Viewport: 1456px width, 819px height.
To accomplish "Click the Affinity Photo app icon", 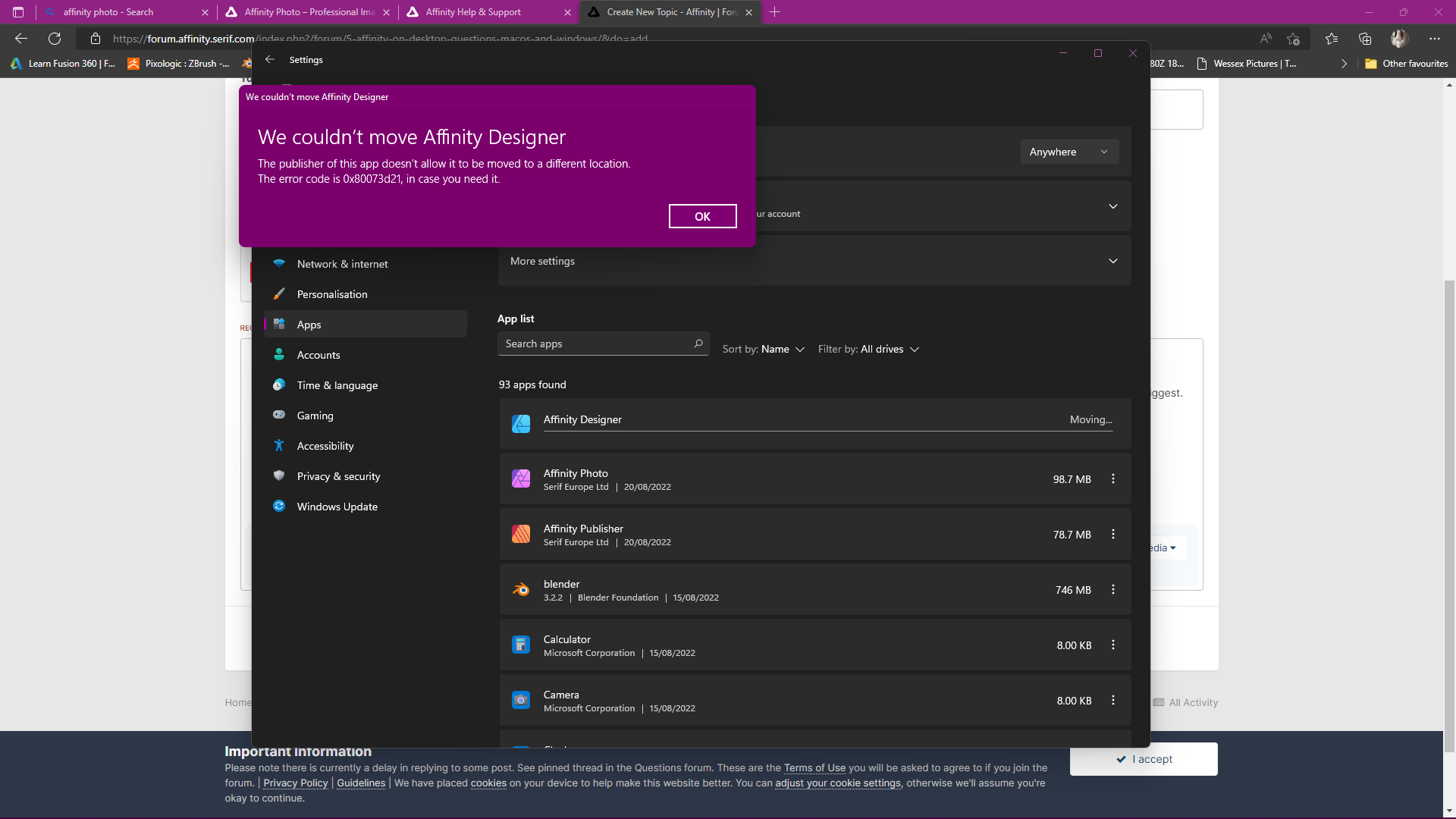I will point(521,479).
